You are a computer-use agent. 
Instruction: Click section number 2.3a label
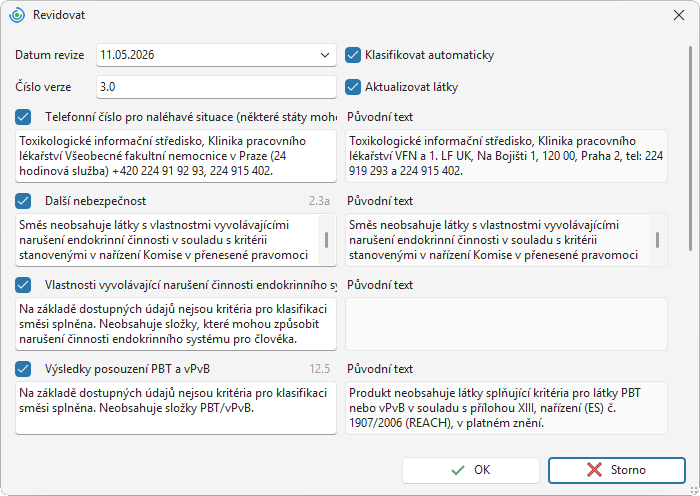[x=319, y=201]
